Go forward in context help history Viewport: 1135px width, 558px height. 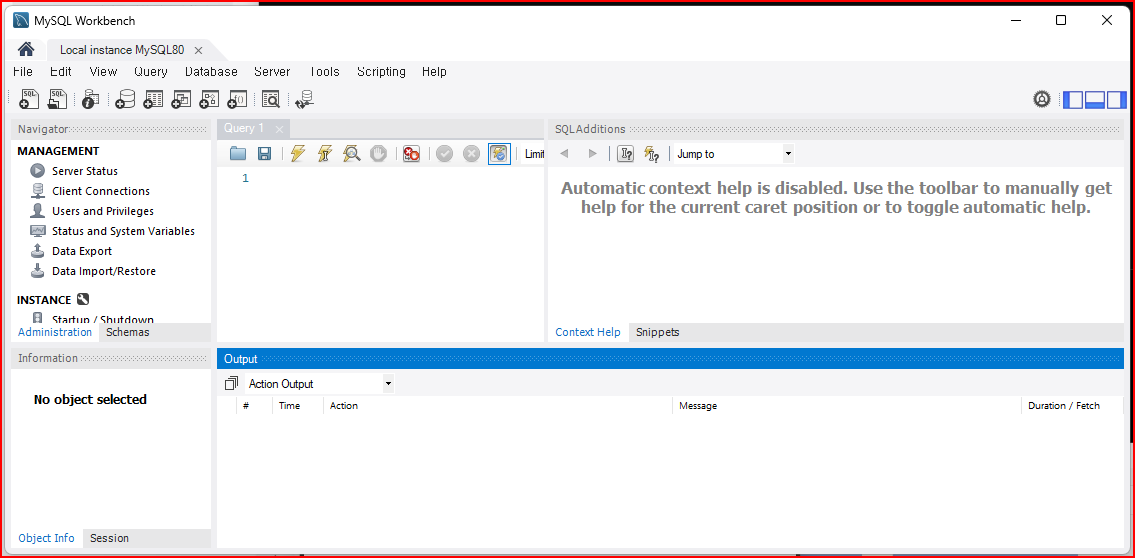(593, 153)
